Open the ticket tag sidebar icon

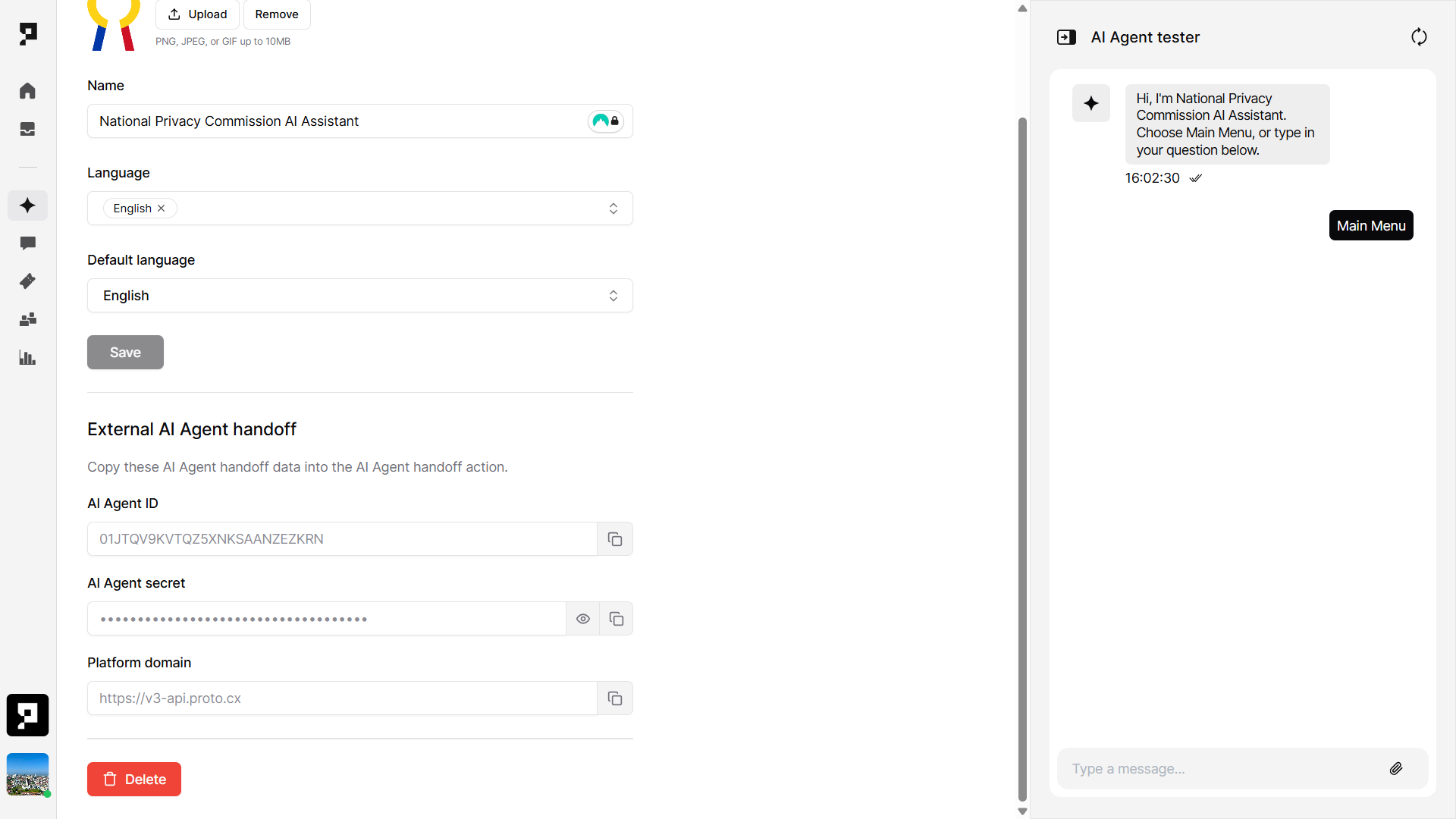coord(27,281)
